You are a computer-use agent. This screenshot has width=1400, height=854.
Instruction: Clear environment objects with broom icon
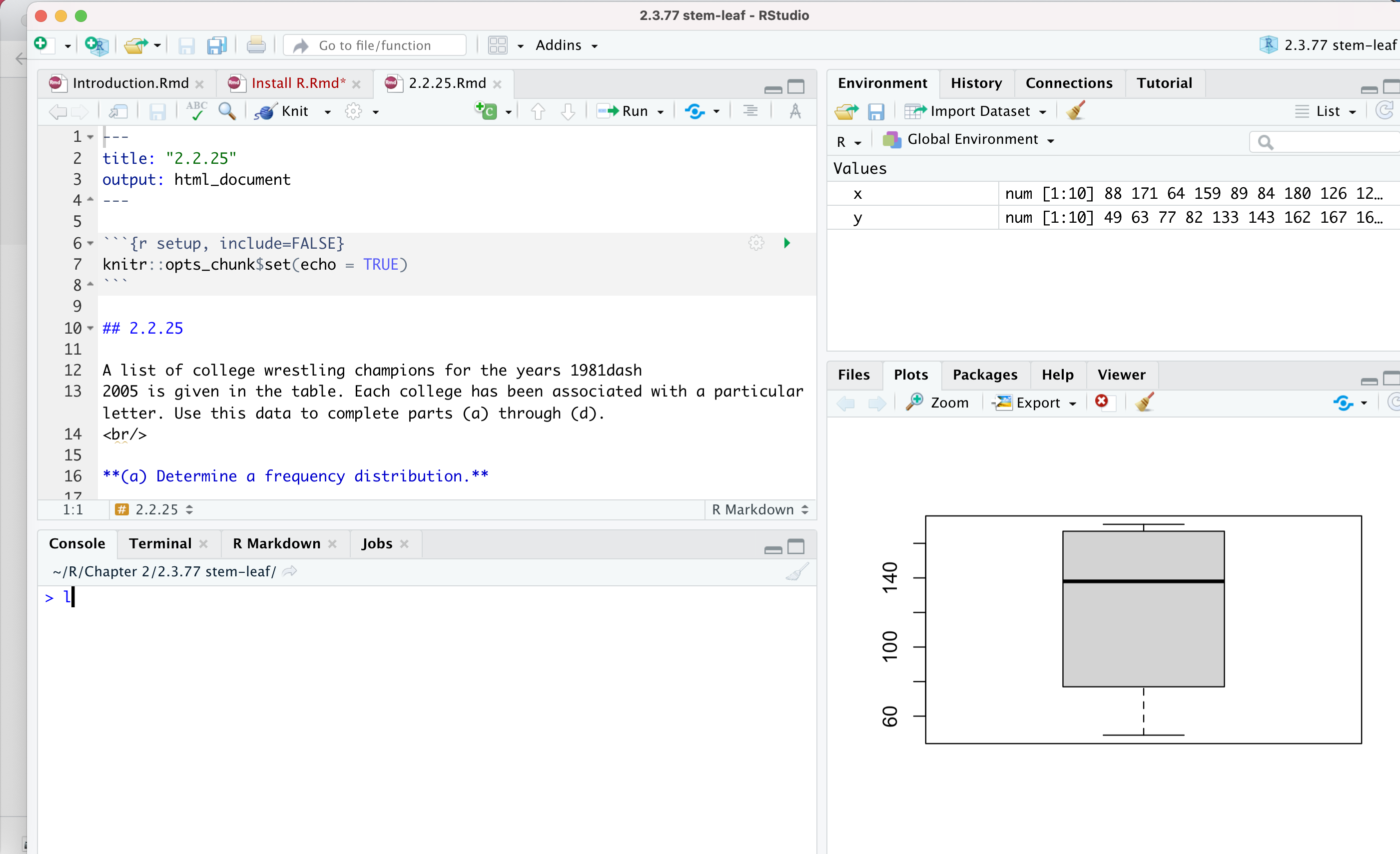1076,111
